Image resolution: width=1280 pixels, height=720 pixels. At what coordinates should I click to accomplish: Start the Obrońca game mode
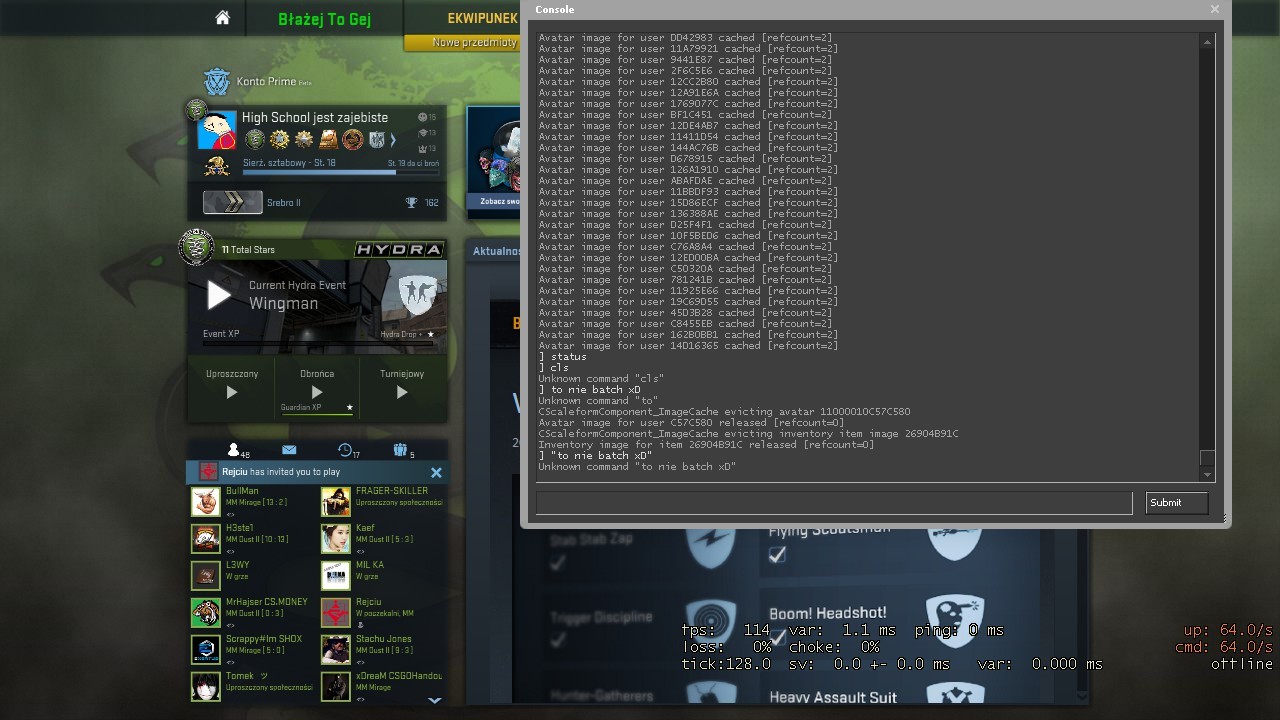click(317, 393)
